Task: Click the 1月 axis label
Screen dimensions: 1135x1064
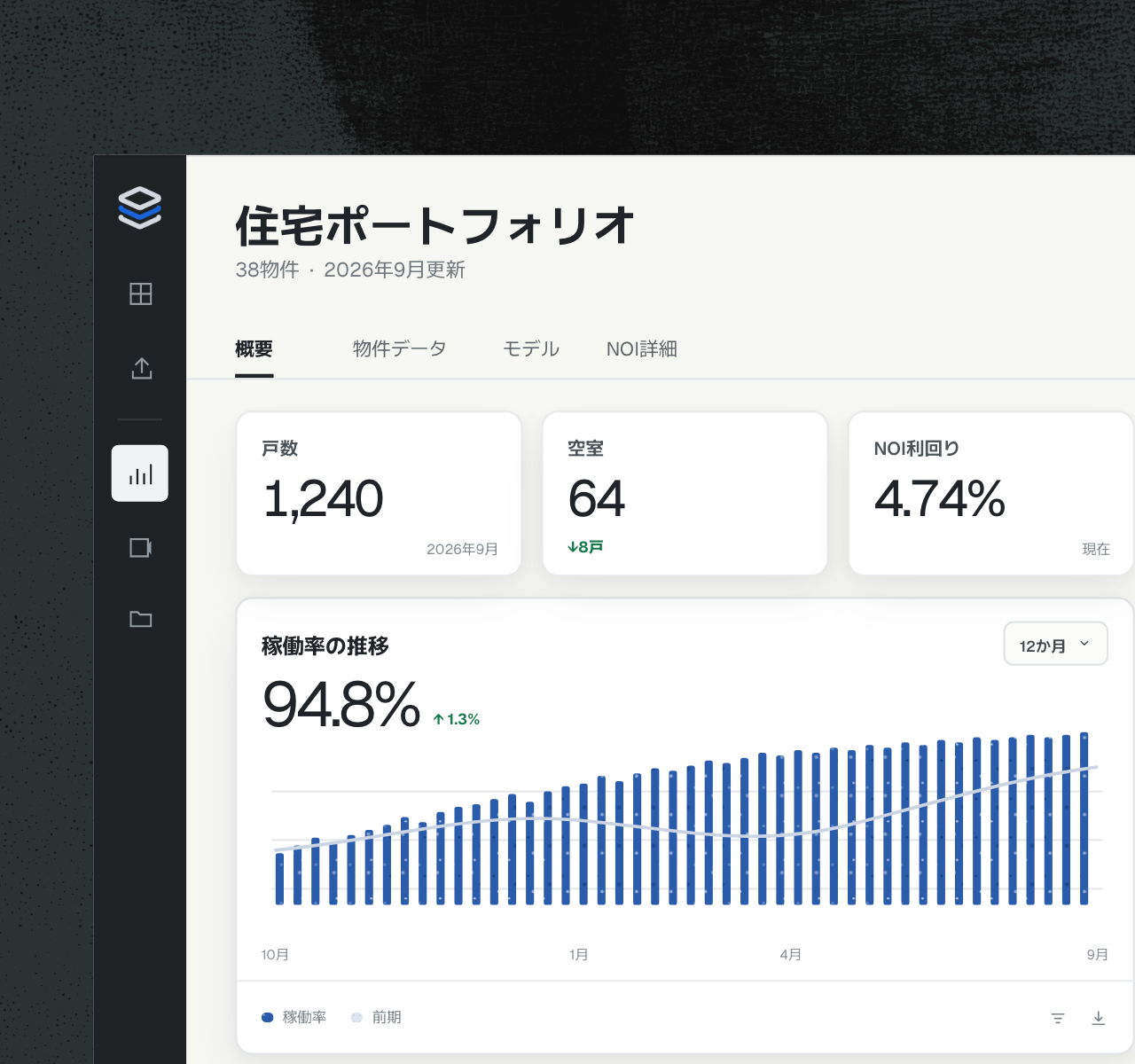Action: [579, 955]
